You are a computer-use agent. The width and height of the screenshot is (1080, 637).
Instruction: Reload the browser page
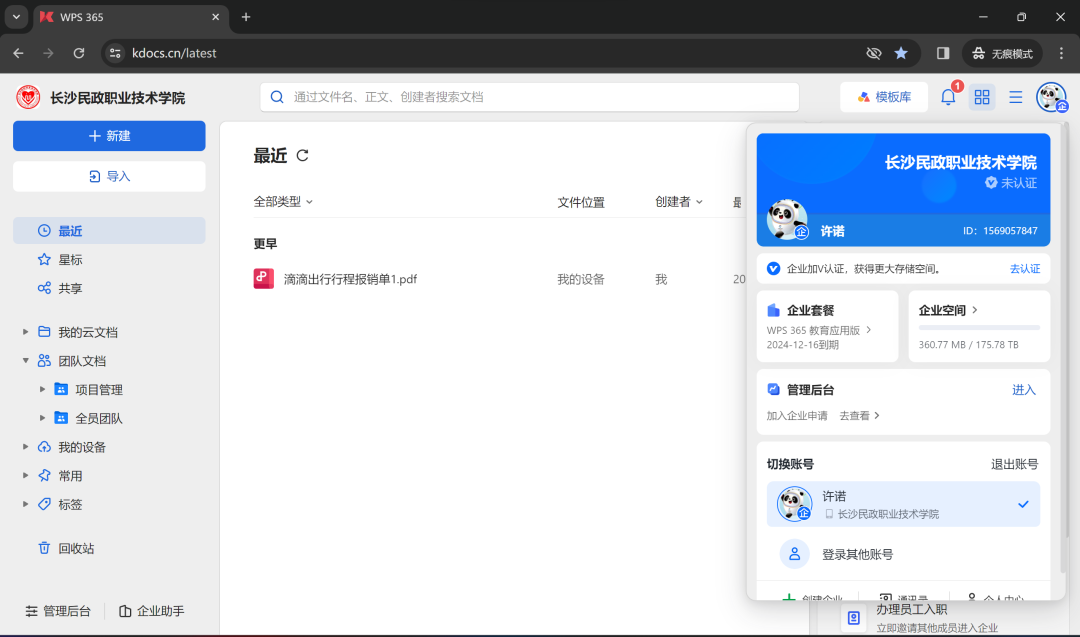tap(79, 53)
